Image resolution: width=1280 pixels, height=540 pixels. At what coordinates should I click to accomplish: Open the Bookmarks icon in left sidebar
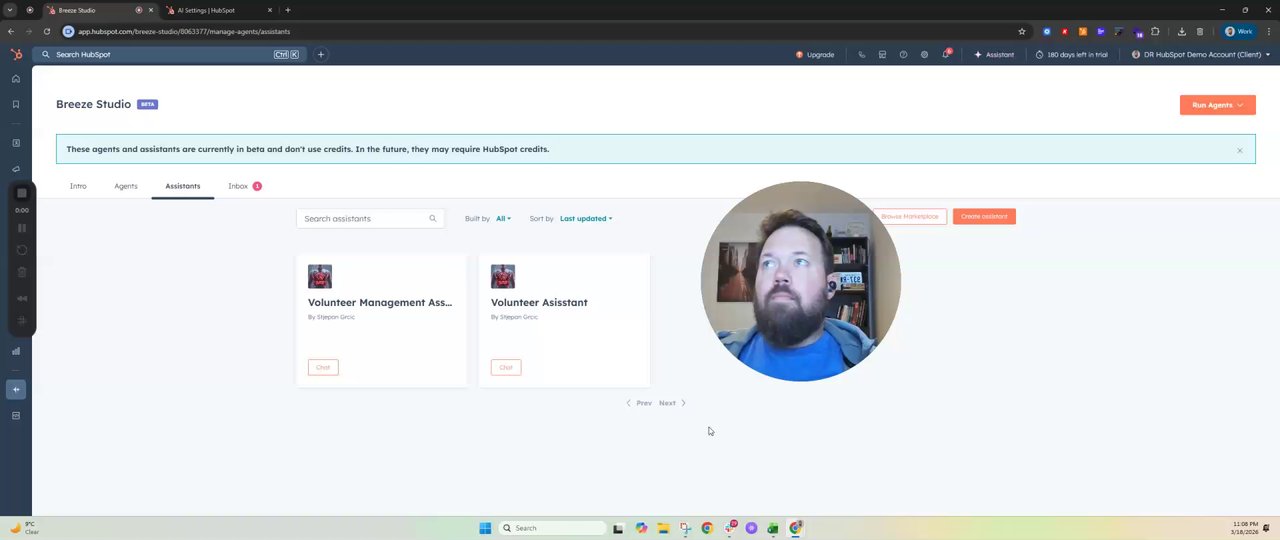[x=16, y=104]
